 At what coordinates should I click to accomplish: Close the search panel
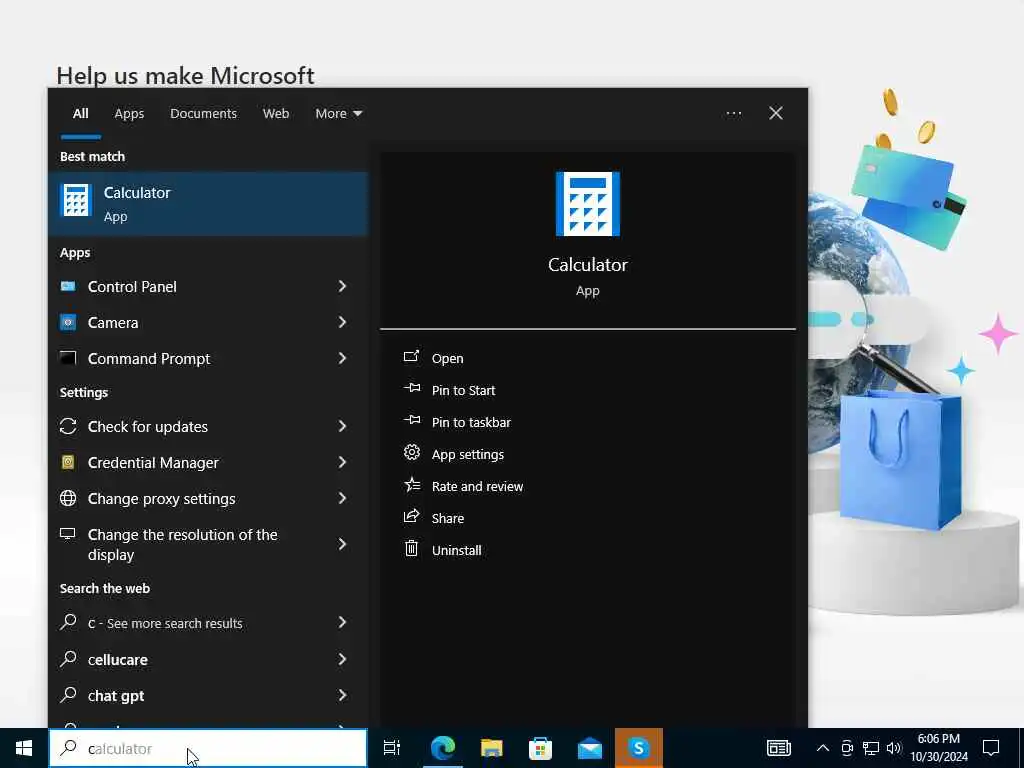tap(775, 114)
